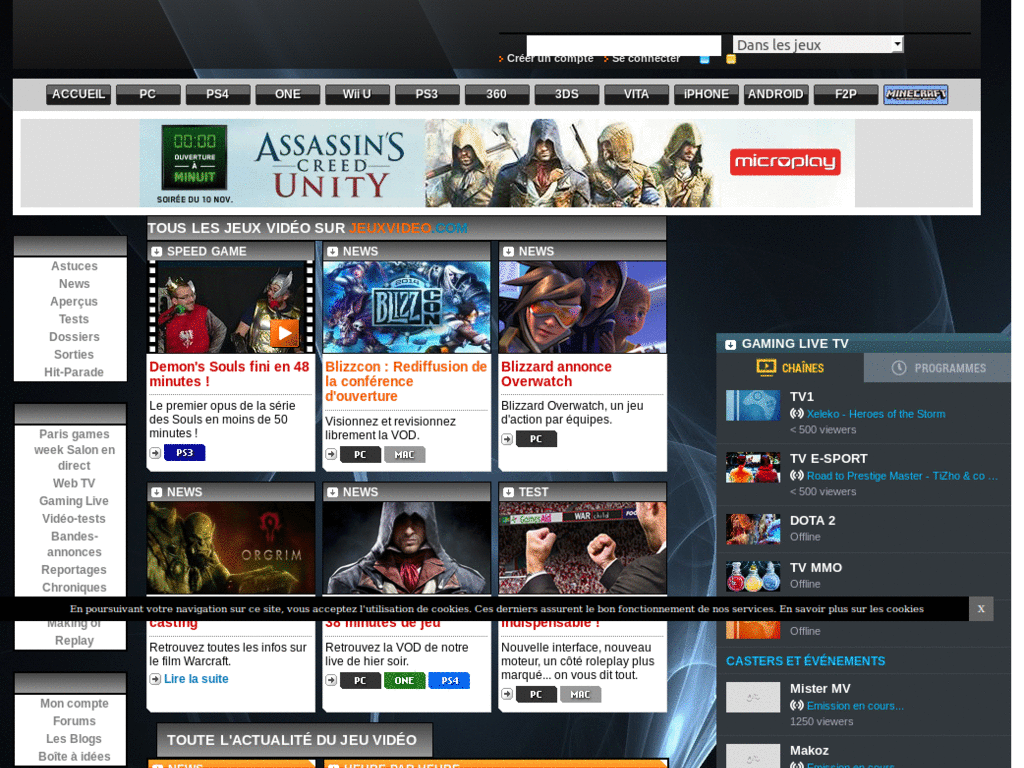Open the TV MMO potions icon
Screen dimensions: 1024x768
[x=753, y=576]
